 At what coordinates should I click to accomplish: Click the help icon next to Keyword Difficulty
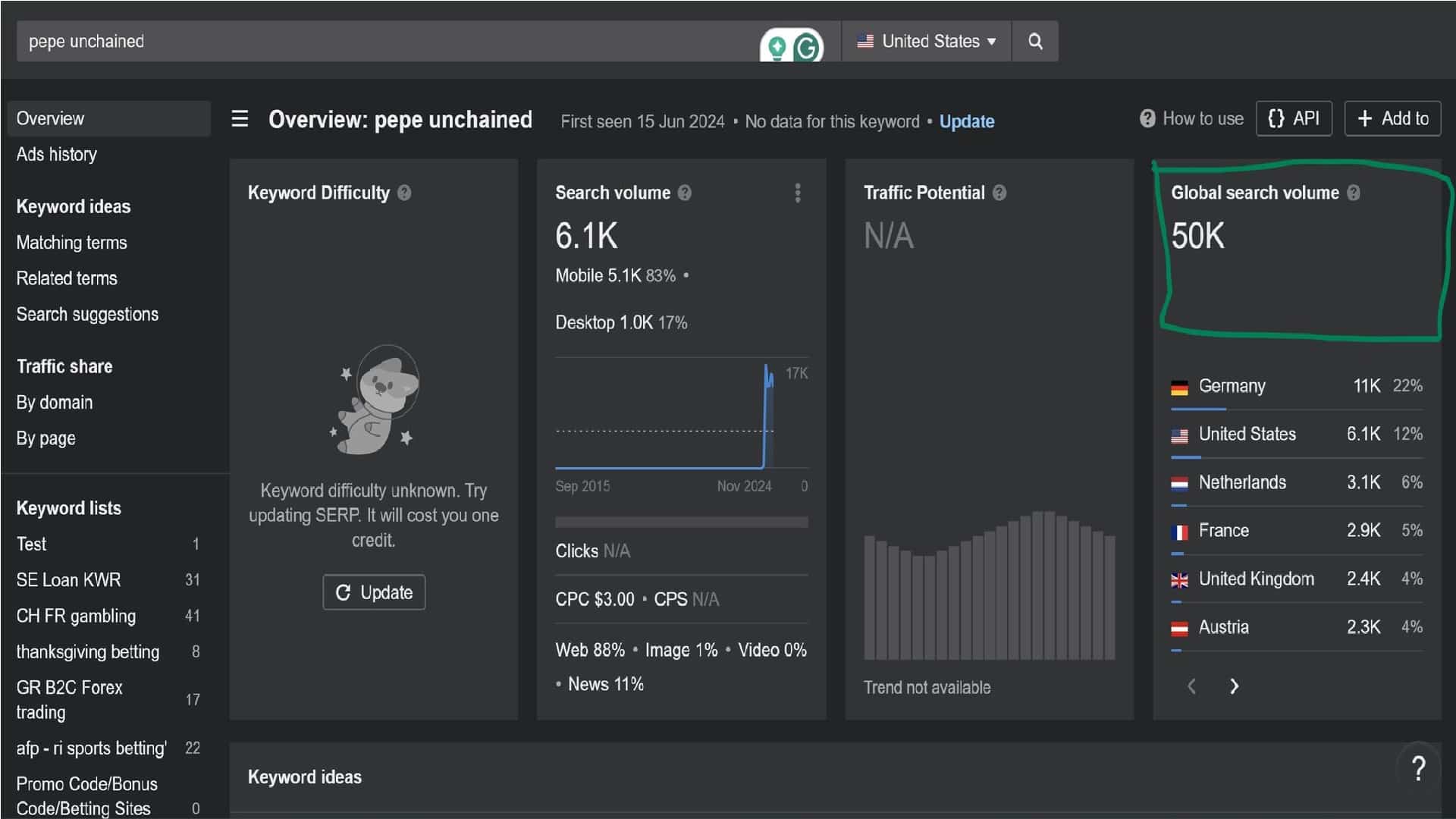tap(404, 193)
